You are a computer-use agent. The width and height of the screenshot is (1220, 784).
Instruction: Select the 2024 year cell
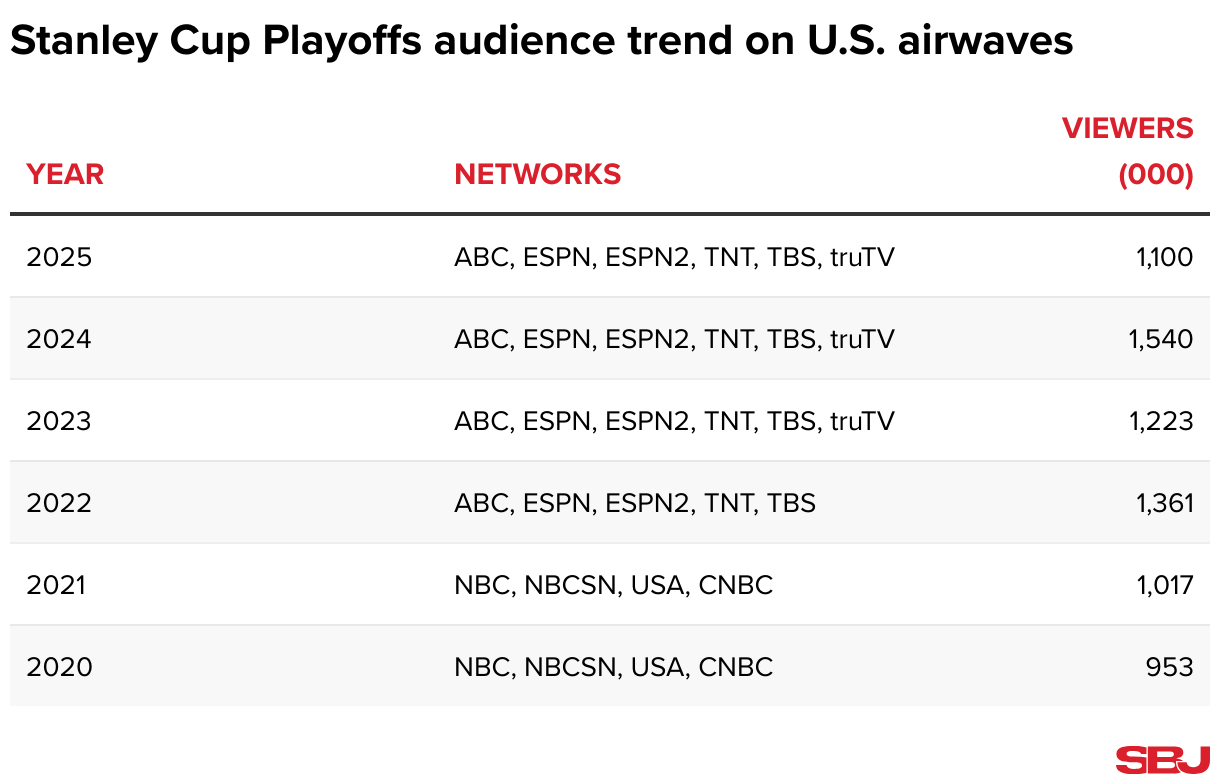(59, 339)
